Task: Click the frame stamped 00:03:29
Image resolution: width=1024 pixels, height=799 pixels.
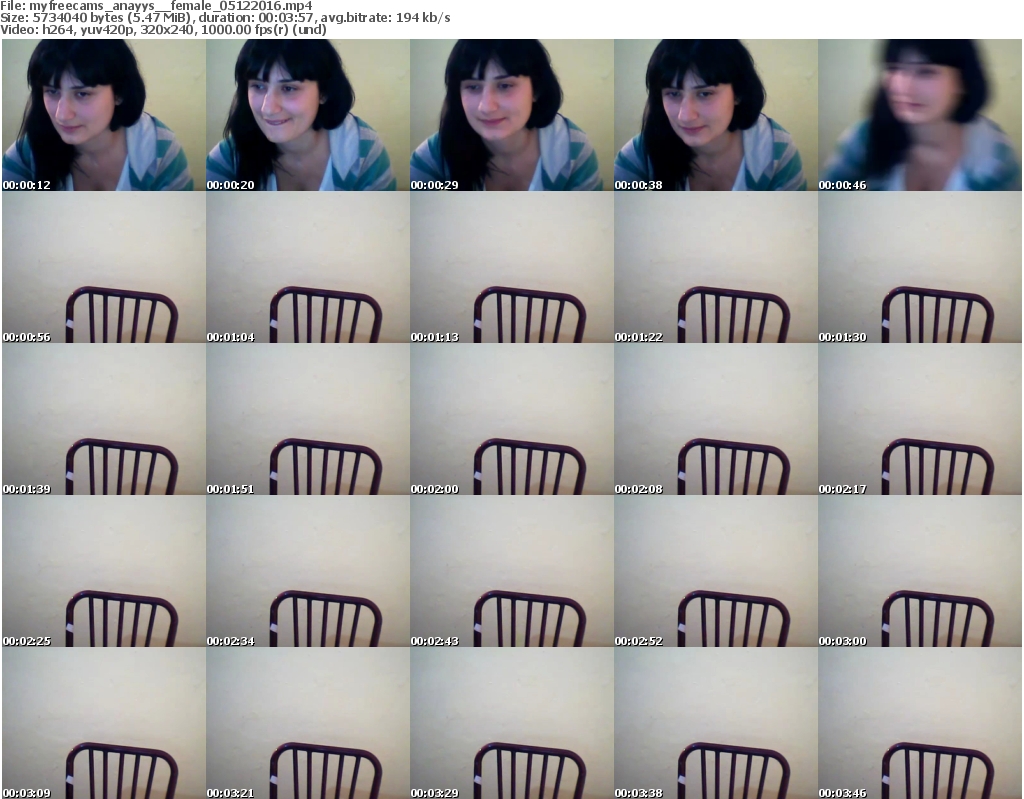Action: coord(511,723)
